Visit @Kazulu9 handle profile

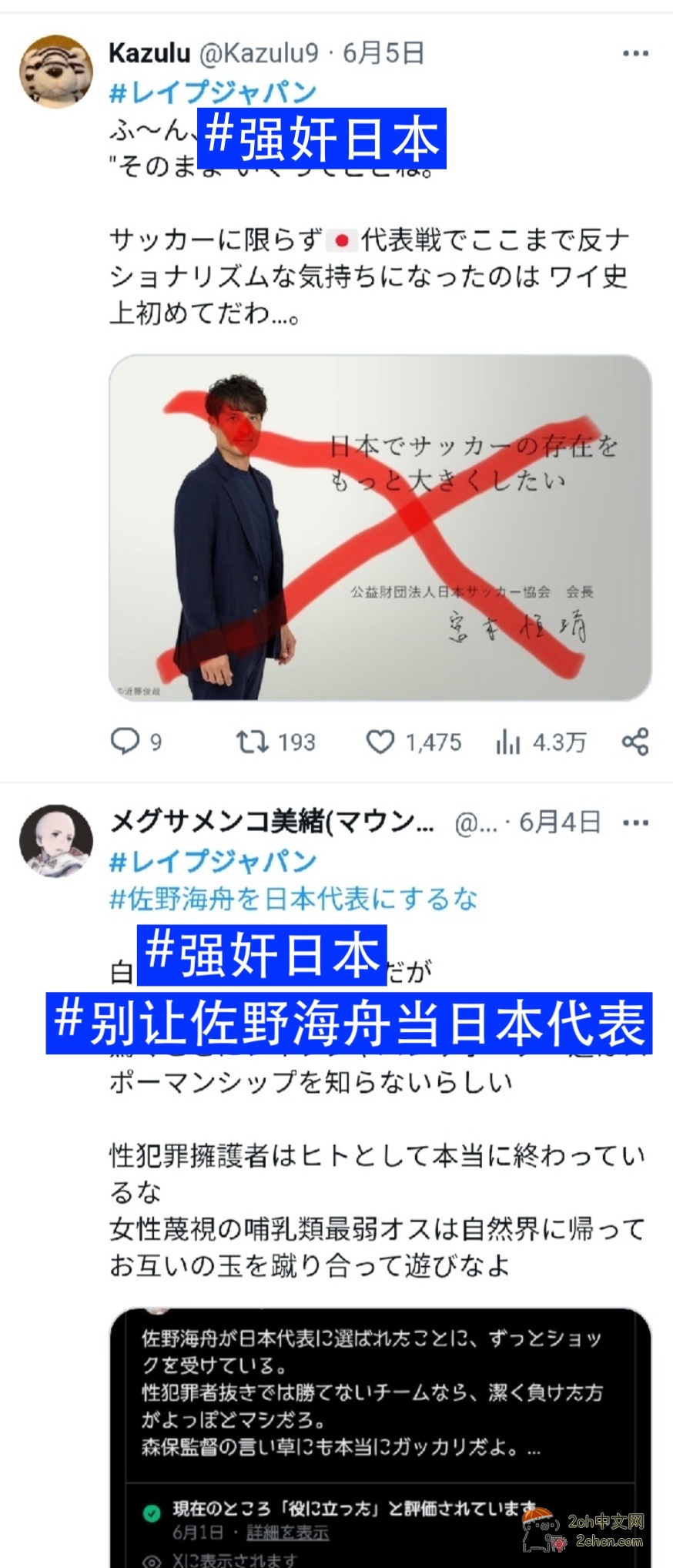coord(259,53)
